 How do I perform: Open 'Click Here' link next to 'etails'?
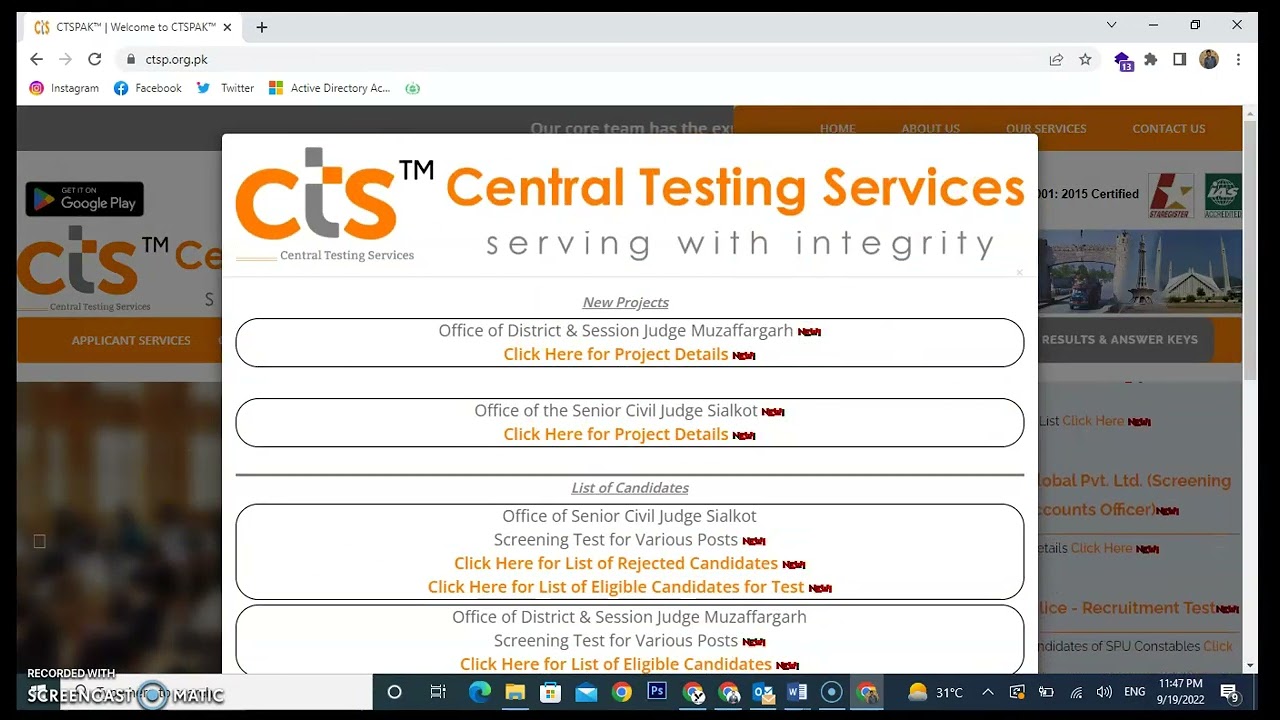(1102, 548)
